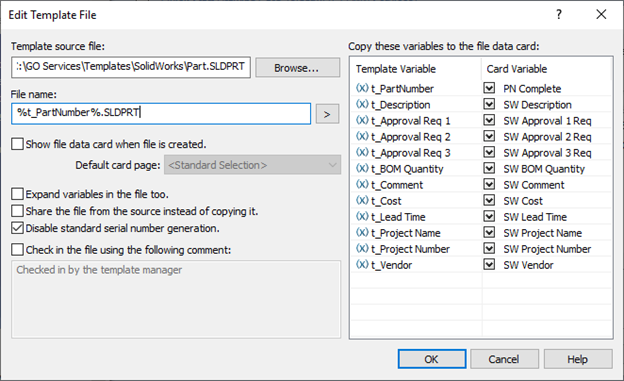The width and height of the screenshot is (624, 381).
Task: Click the variable icon beside t_Lead Time
Action: click(362, 216)
